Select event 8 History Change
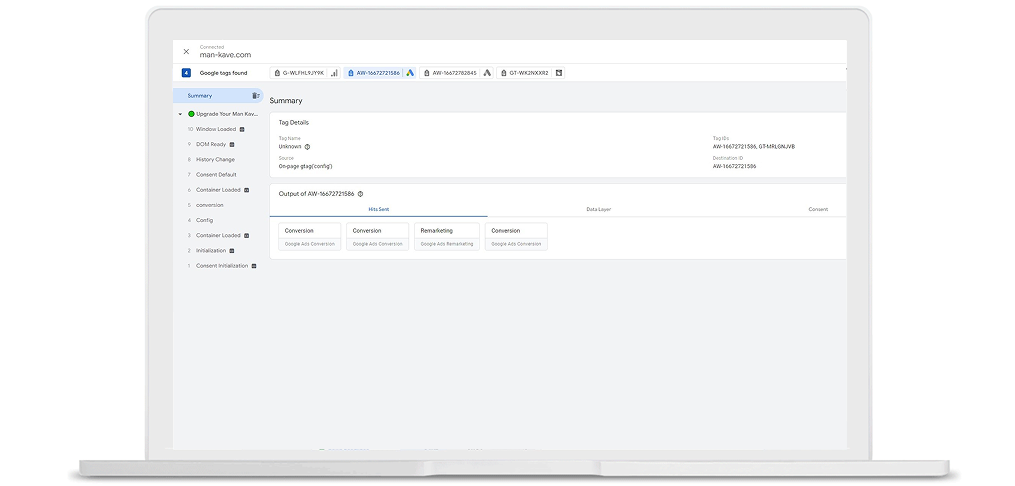Image resolution: width=1015 pixels, height=486 pixels. tap(212, 160)
